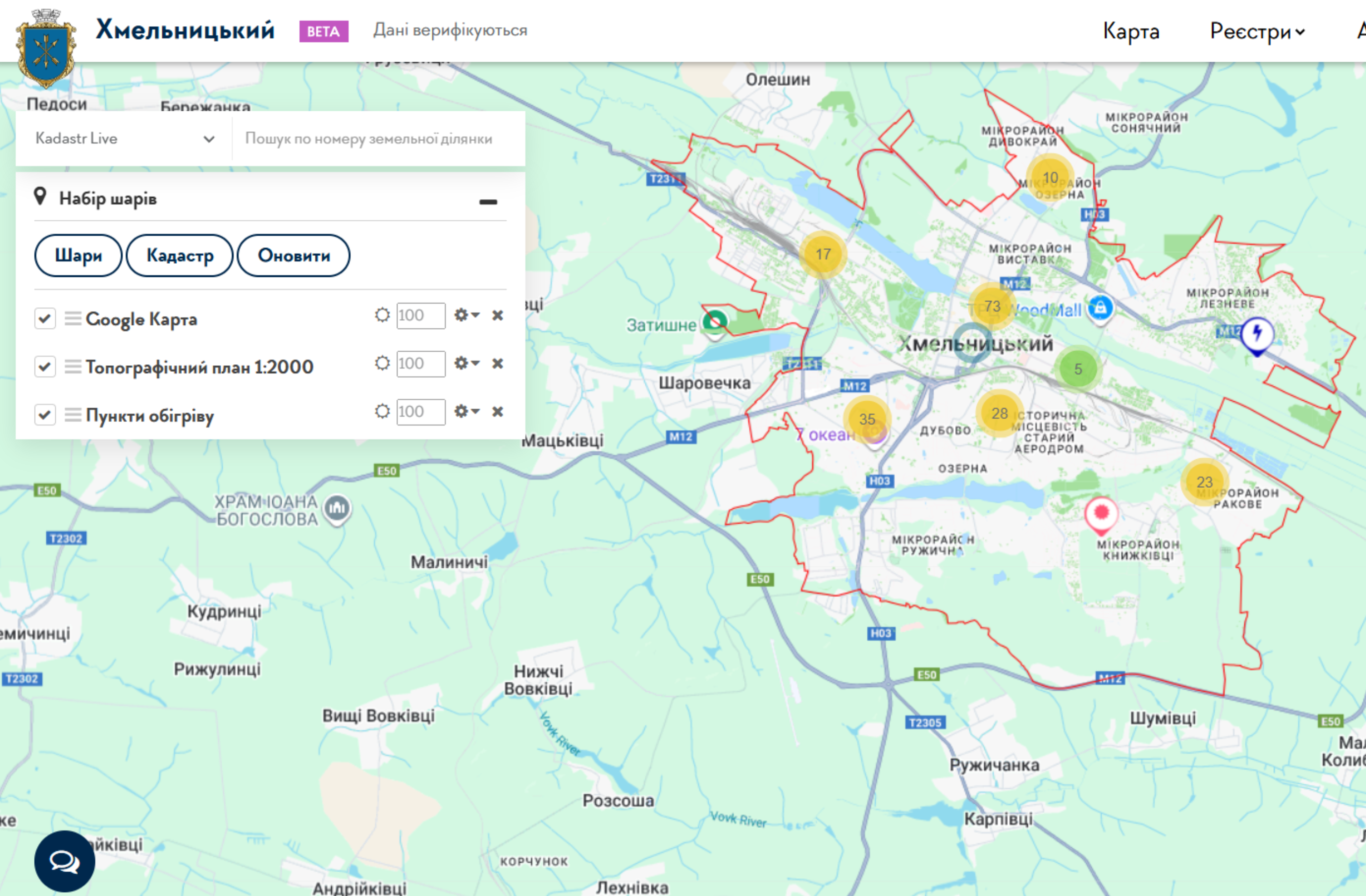Collapse the Набір шарів panel
The height and width of the screenshot is (896, 1366).
[488, 202]
